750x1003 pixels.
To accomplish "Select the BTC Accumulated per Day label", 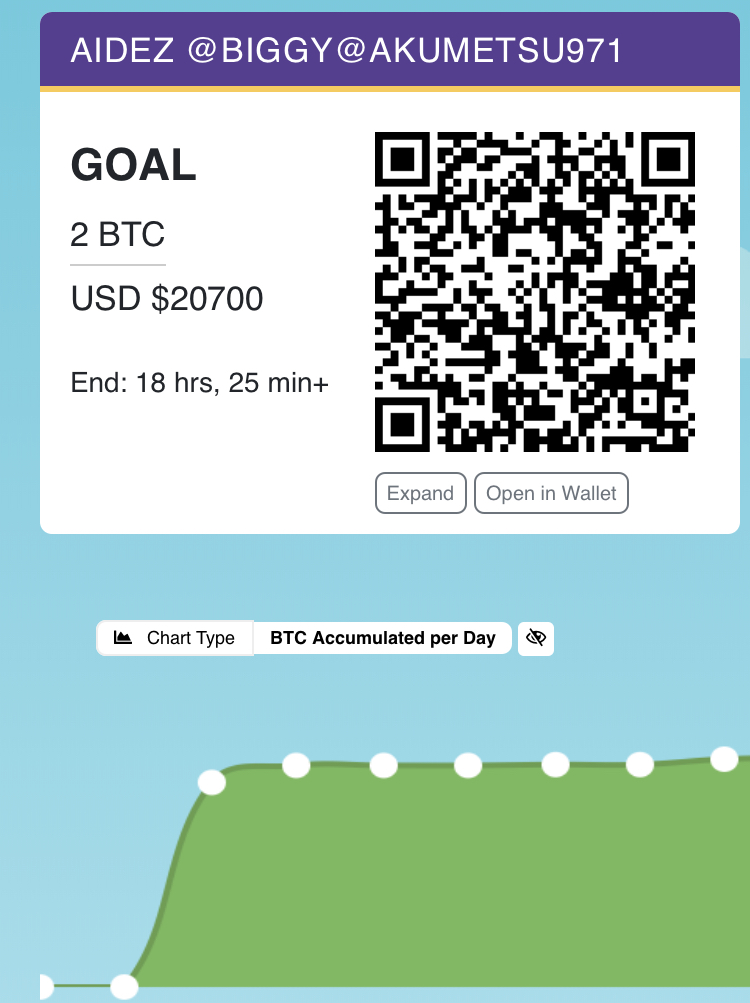I will [x=383, y=638].
